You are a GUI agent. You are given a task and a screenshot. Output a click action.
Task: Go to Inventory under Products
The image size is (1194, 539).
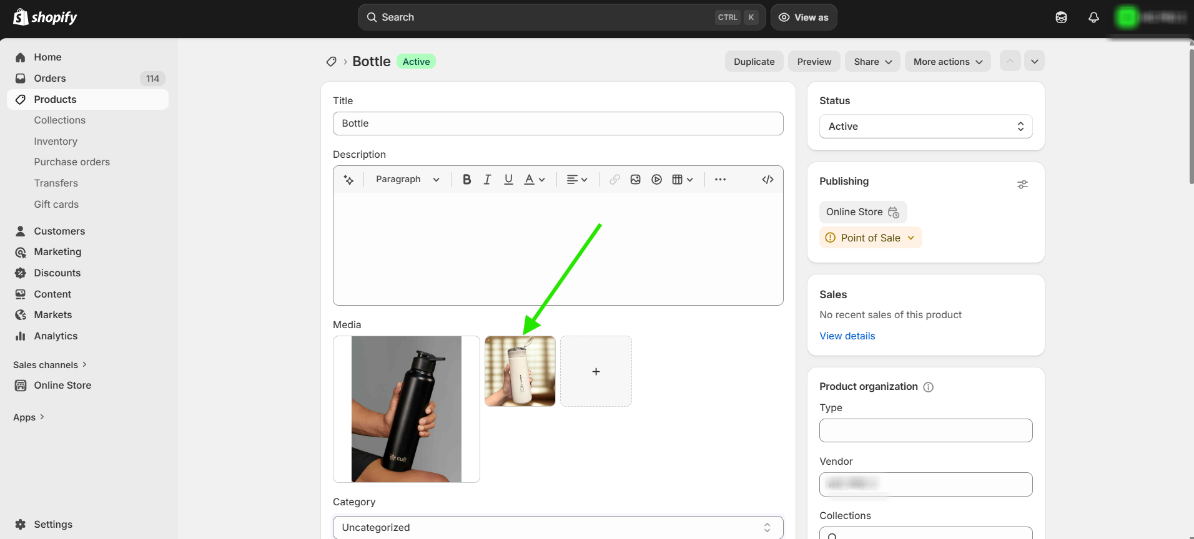pos(56,142)
